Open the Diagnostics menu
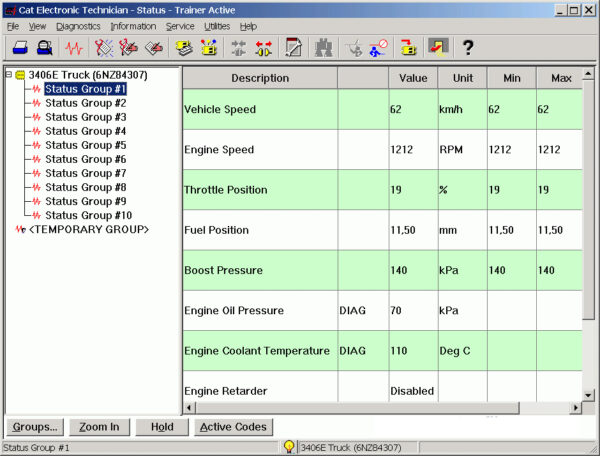Viewport: 600px width, 456px height. pos(78,26)
